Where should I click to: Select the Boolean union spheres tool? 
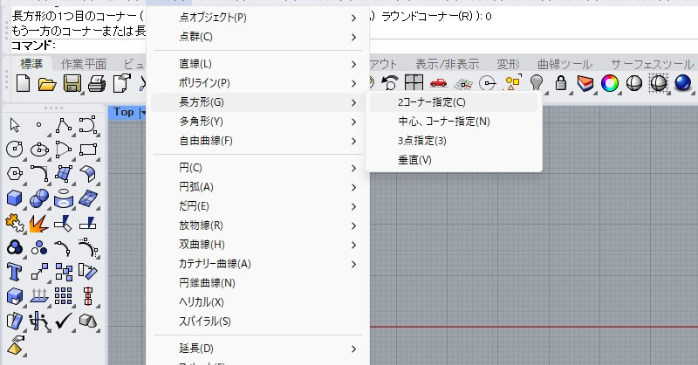tap(39, 198)
